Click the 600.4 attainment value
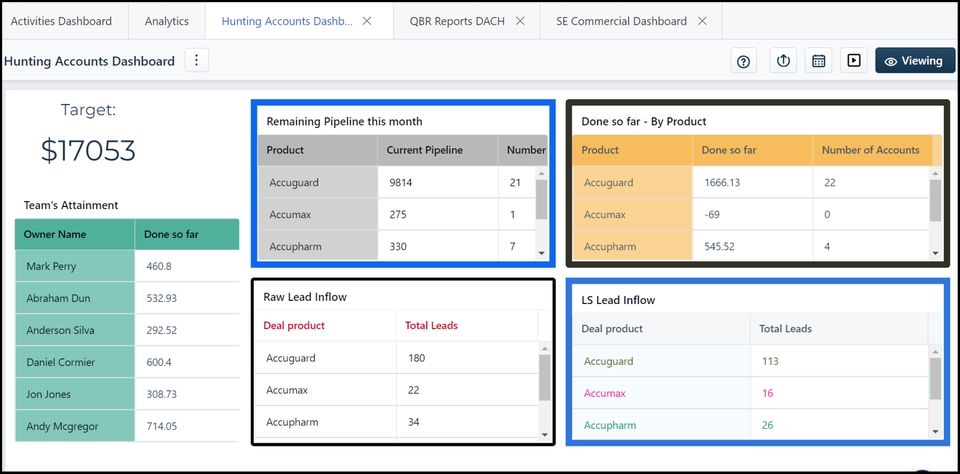 (159, 363)
